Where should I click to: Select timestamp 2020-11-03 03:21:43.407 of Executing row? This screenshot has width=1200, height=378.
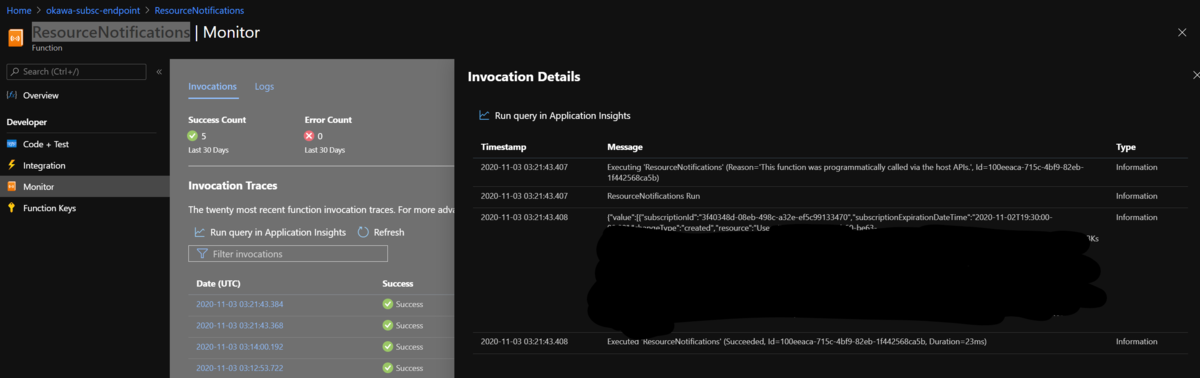[524, 167]
